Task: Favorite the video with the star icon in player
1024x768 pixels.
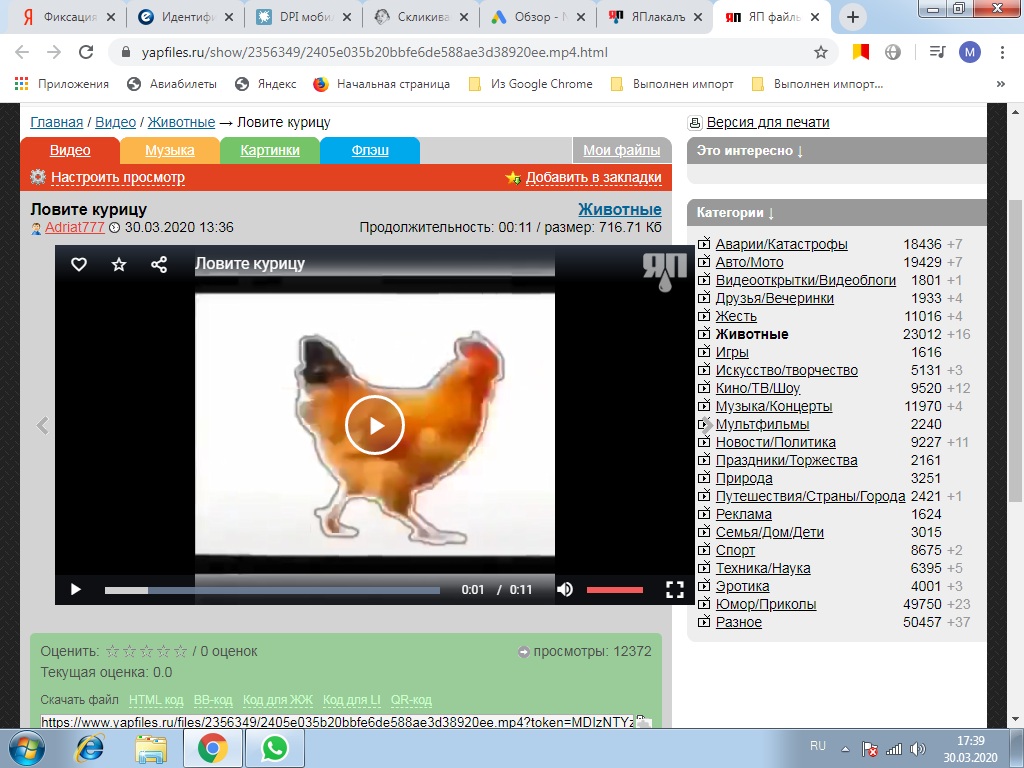Action: click(x=119, y=264)
